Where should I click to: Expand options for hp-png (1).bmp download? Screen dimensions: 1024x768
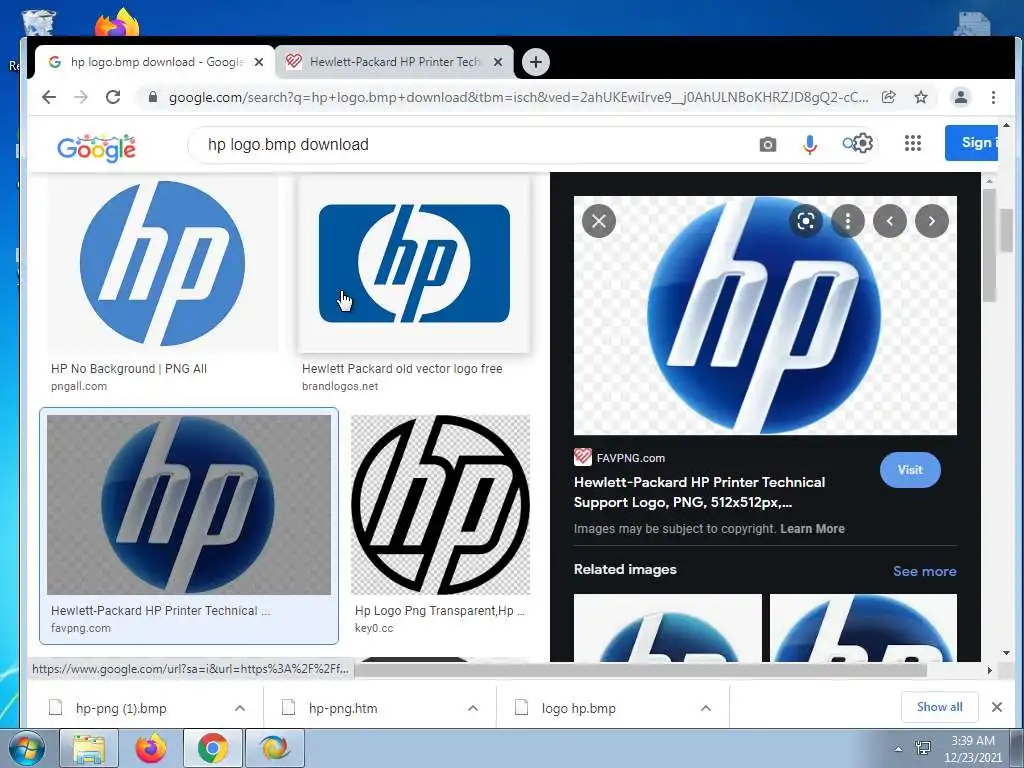[240, 708]
